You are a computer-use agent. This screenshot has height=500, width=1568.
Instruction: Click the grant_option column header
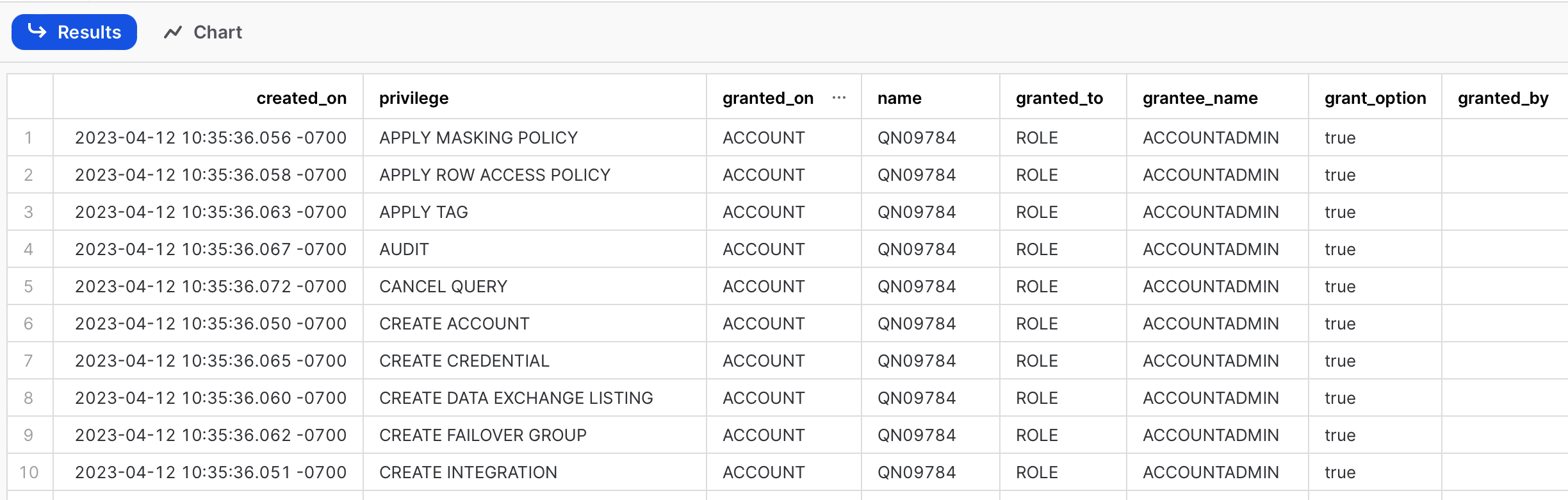1375,98
